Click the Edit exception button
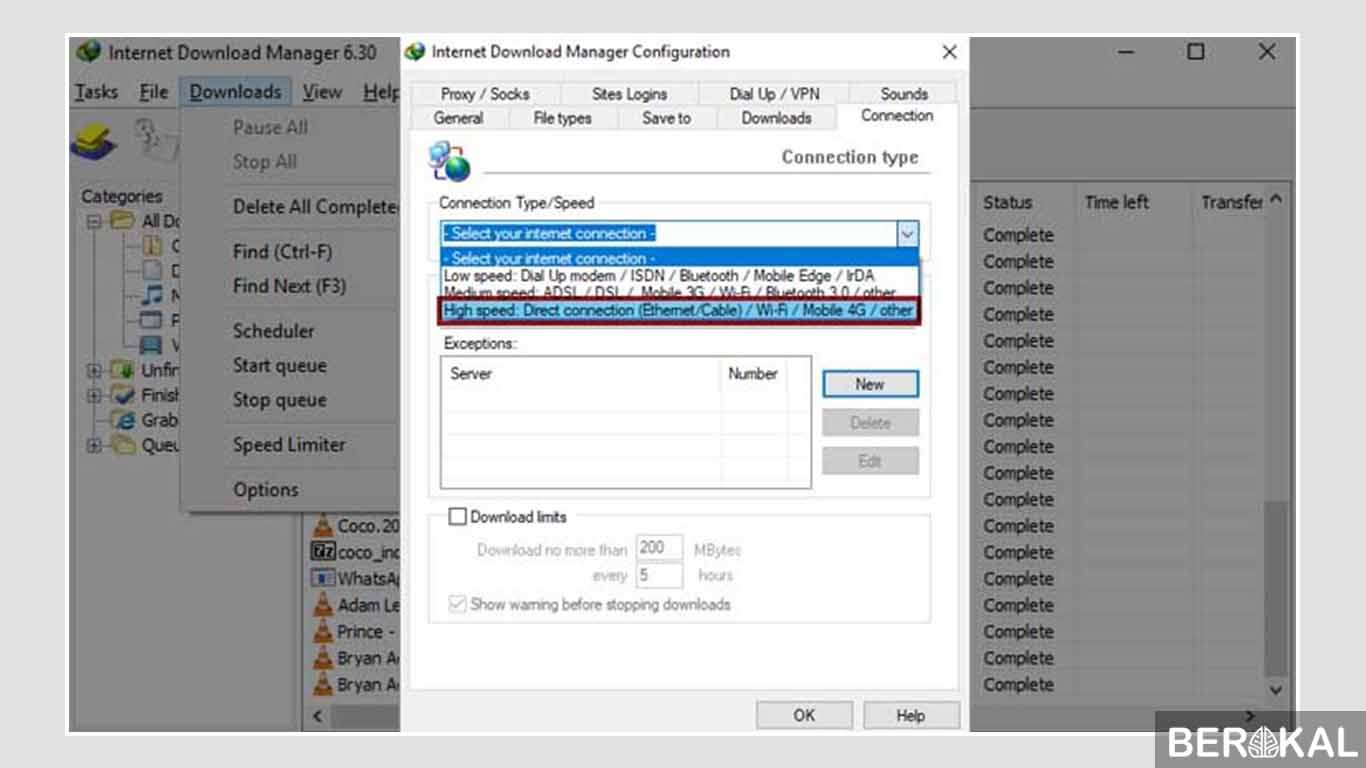 point(870,462)
